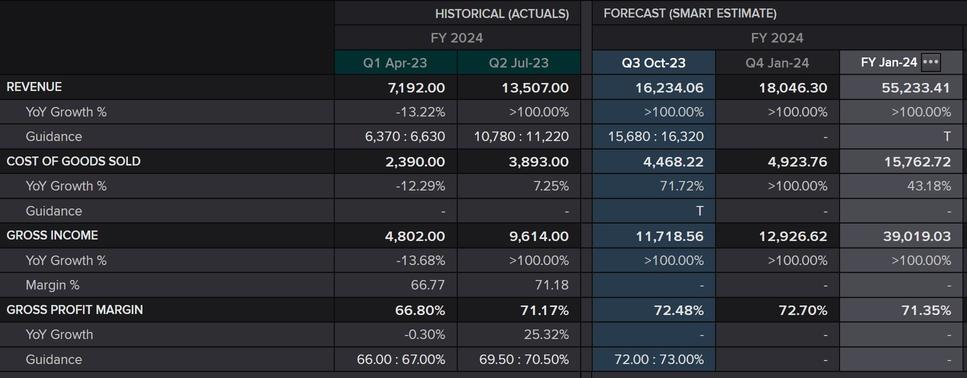Viewport: 967px width, 378px height.
Task: Click full-year gross profit margin 71.35%
Action: coord(926,310)
